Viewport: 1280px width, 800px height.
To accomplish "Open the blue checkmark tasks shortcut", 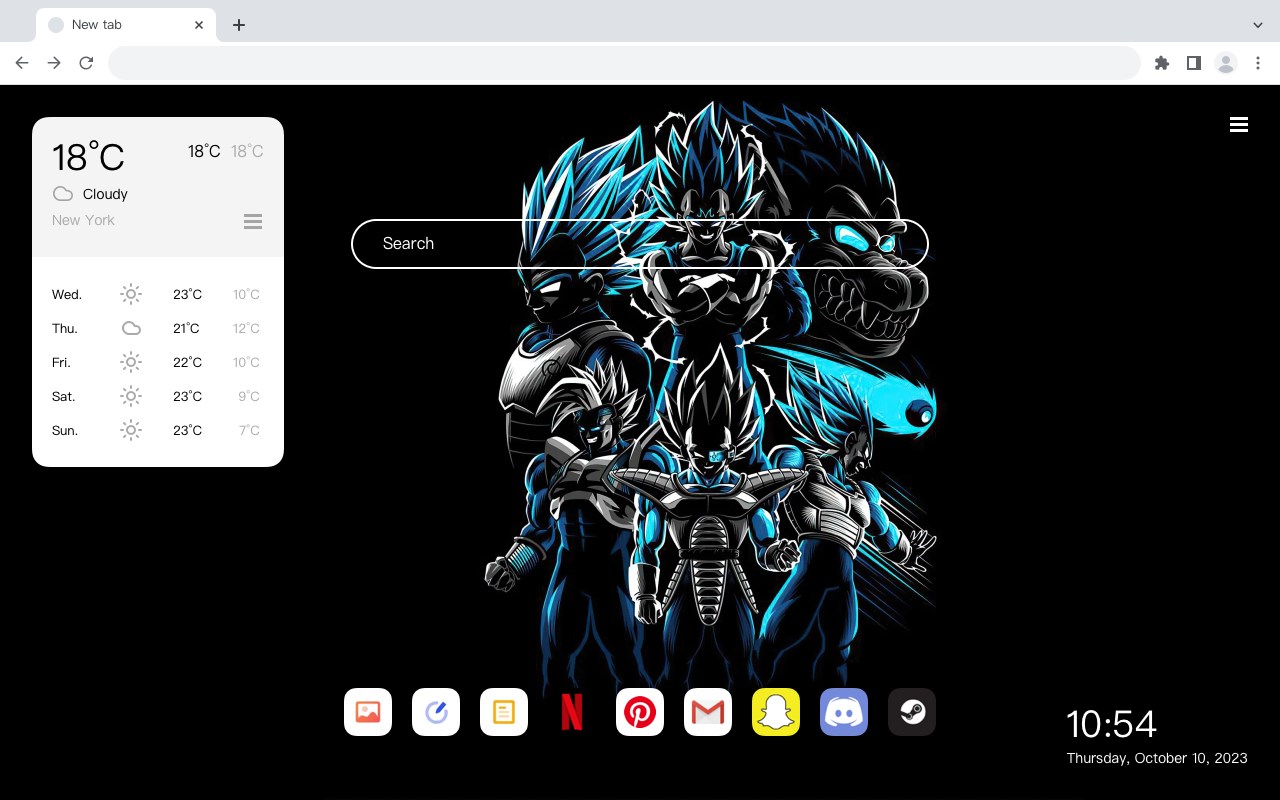I will (436, 712).
